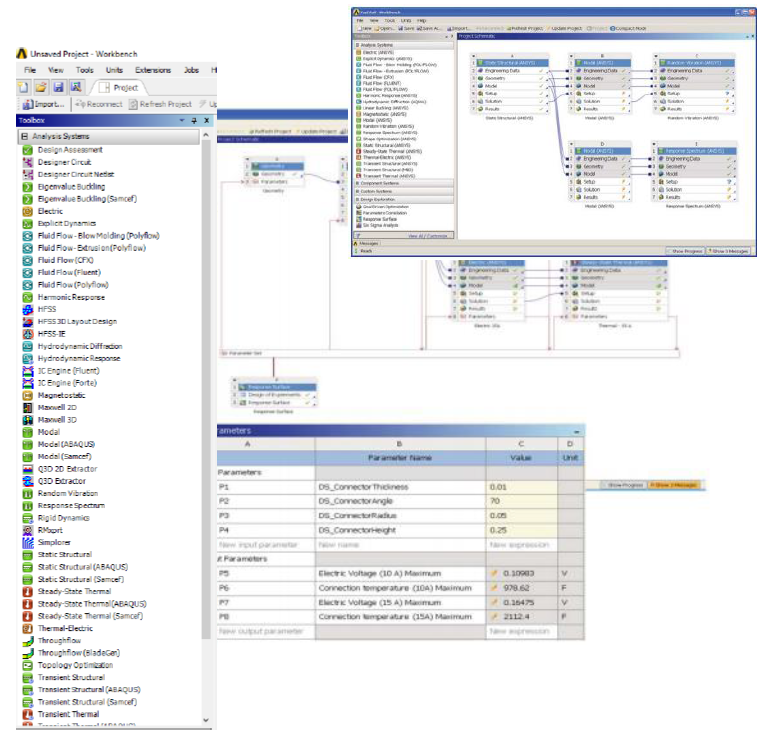
Task: Click the Toolbox scroll down arrow
Action: pos(206,720)
